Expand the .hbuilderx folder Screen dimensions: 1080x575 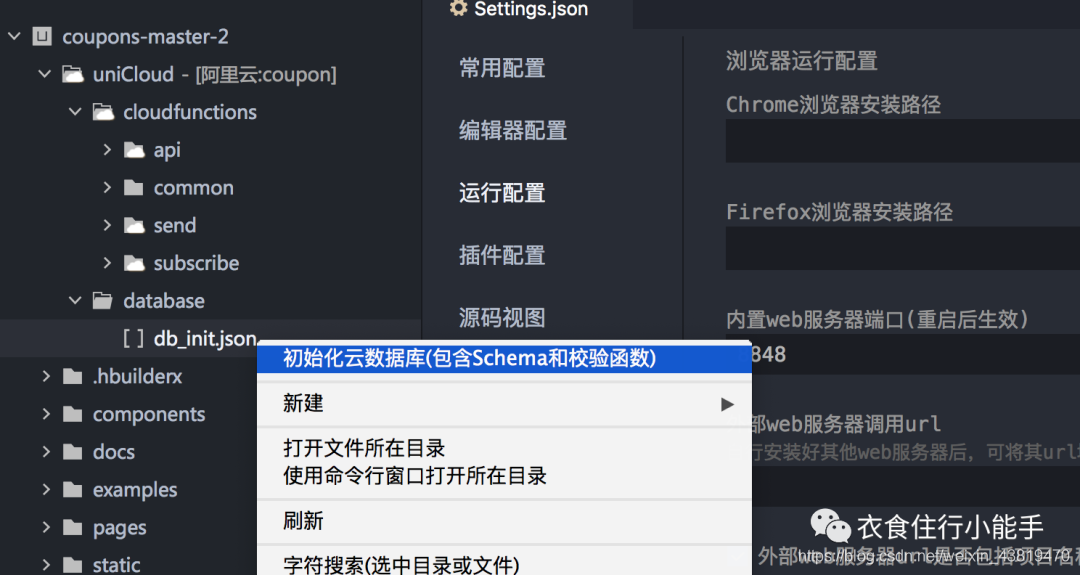[x=46, y=376]
